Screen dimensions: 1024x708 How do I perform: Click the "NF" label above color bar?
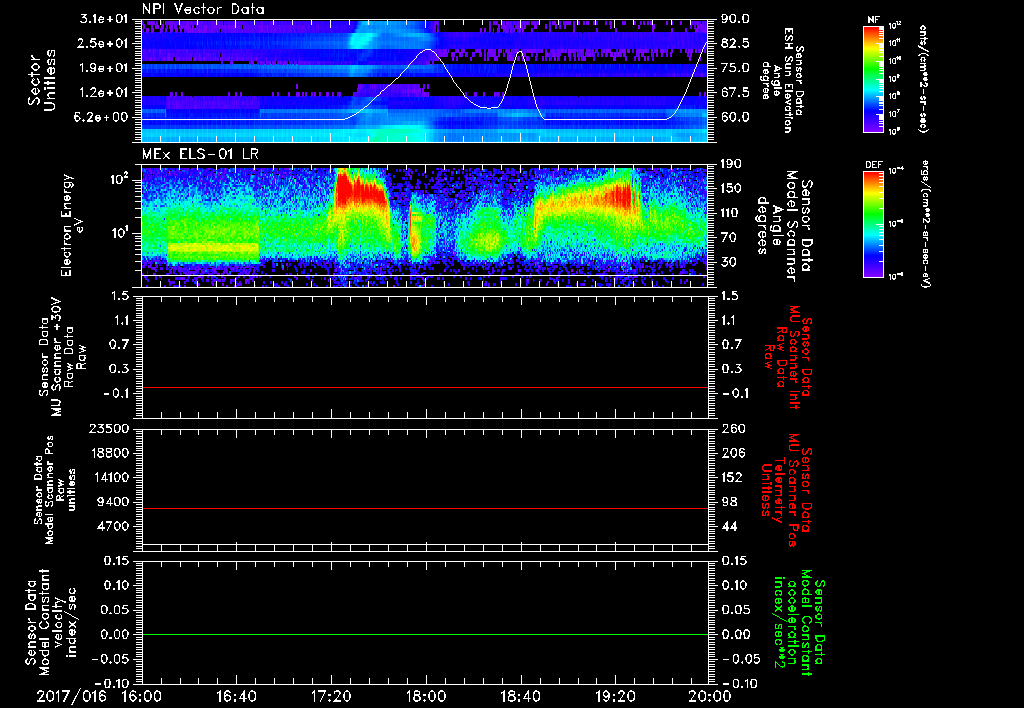[x=873, y=20]
